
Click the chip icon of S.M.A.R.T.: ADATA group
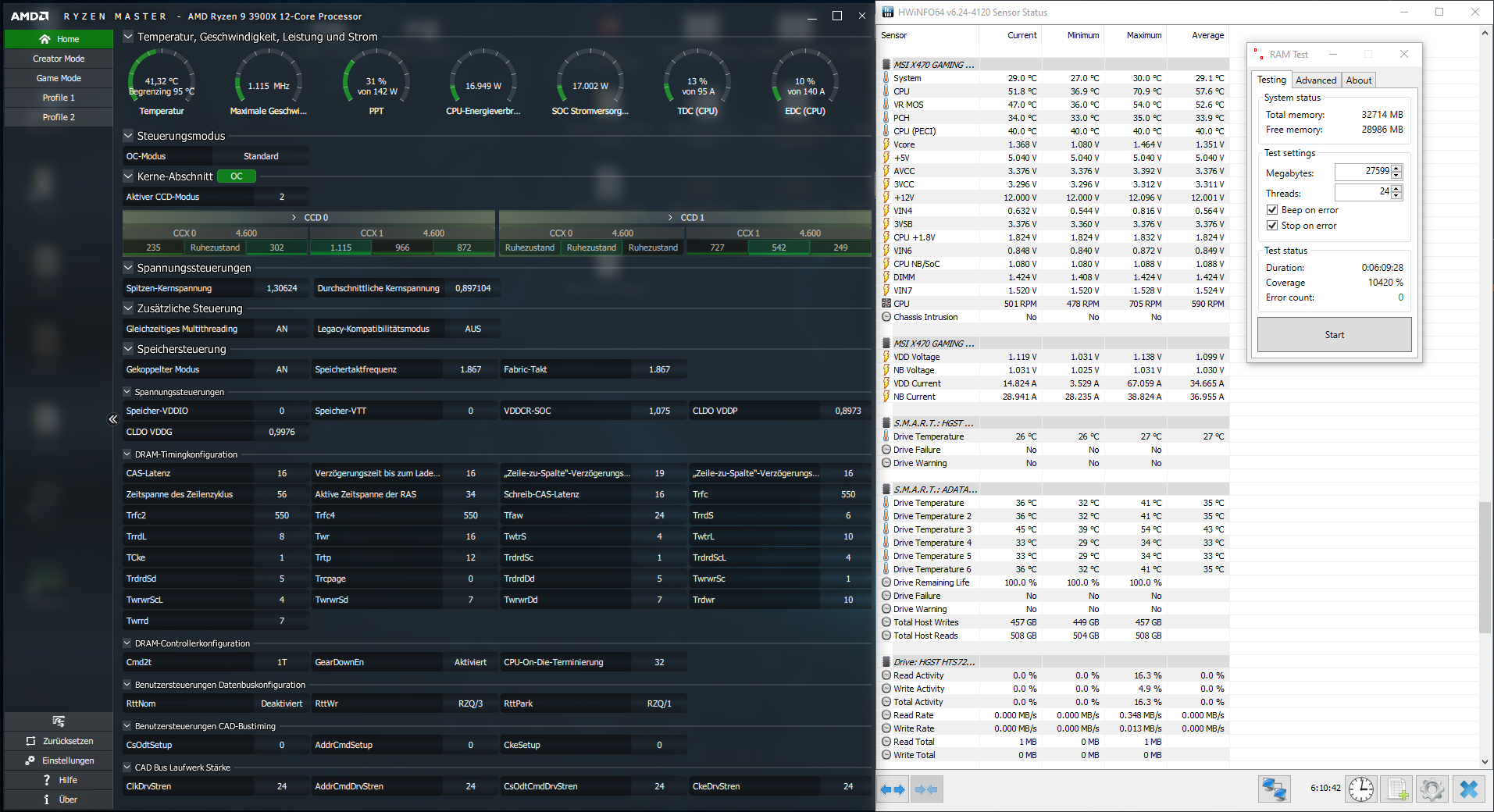(886, 490)
